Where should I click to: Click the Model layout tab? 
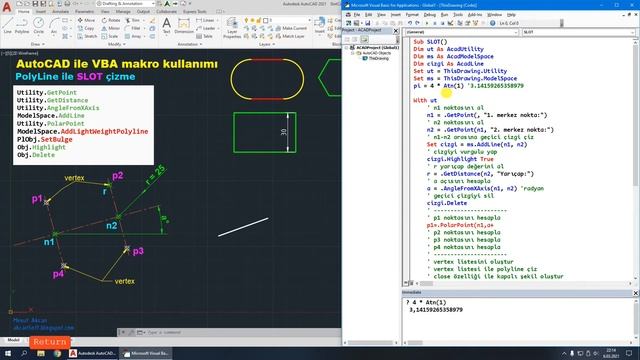(x=13, y=340)
